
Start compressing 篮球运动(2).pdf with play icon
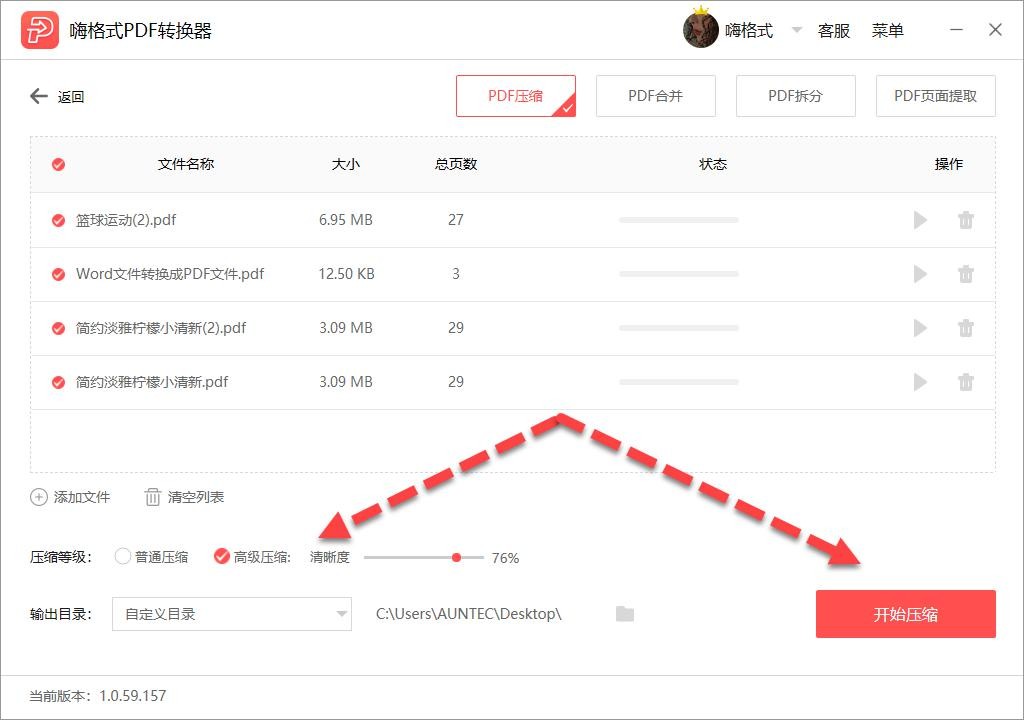[920, 220]
